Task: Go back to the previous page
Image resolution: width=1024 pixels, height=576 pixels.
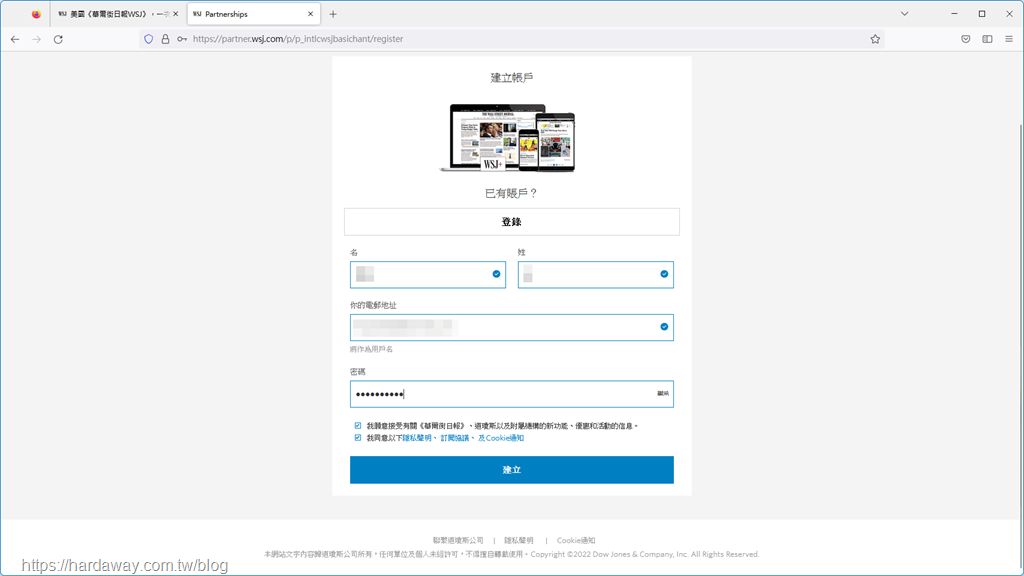Action: pos(15,39)
